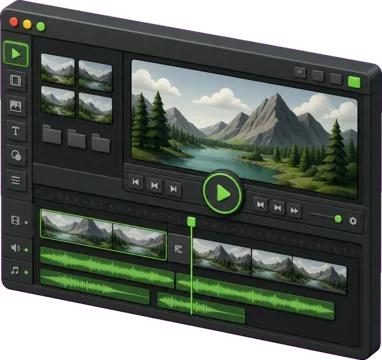This screenshot has height=360, width=382.
Task: Toggle the speaker audio track dot
Action: (x=26, y=250)
